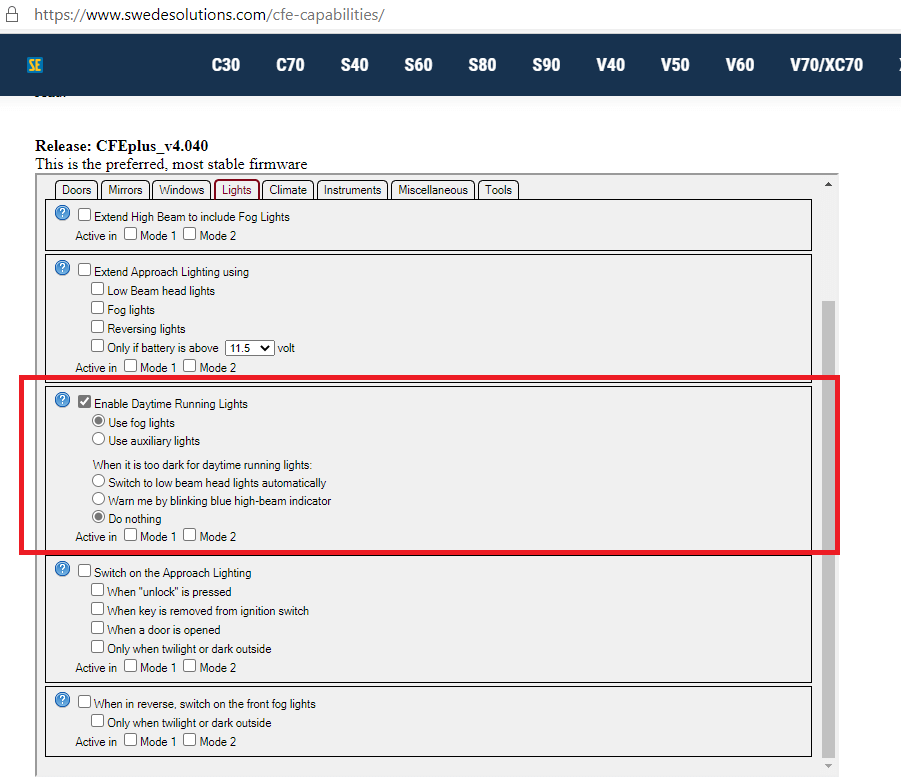Open the V50 model page
Screen dimensions: 901x777
[x=675, y=65]
